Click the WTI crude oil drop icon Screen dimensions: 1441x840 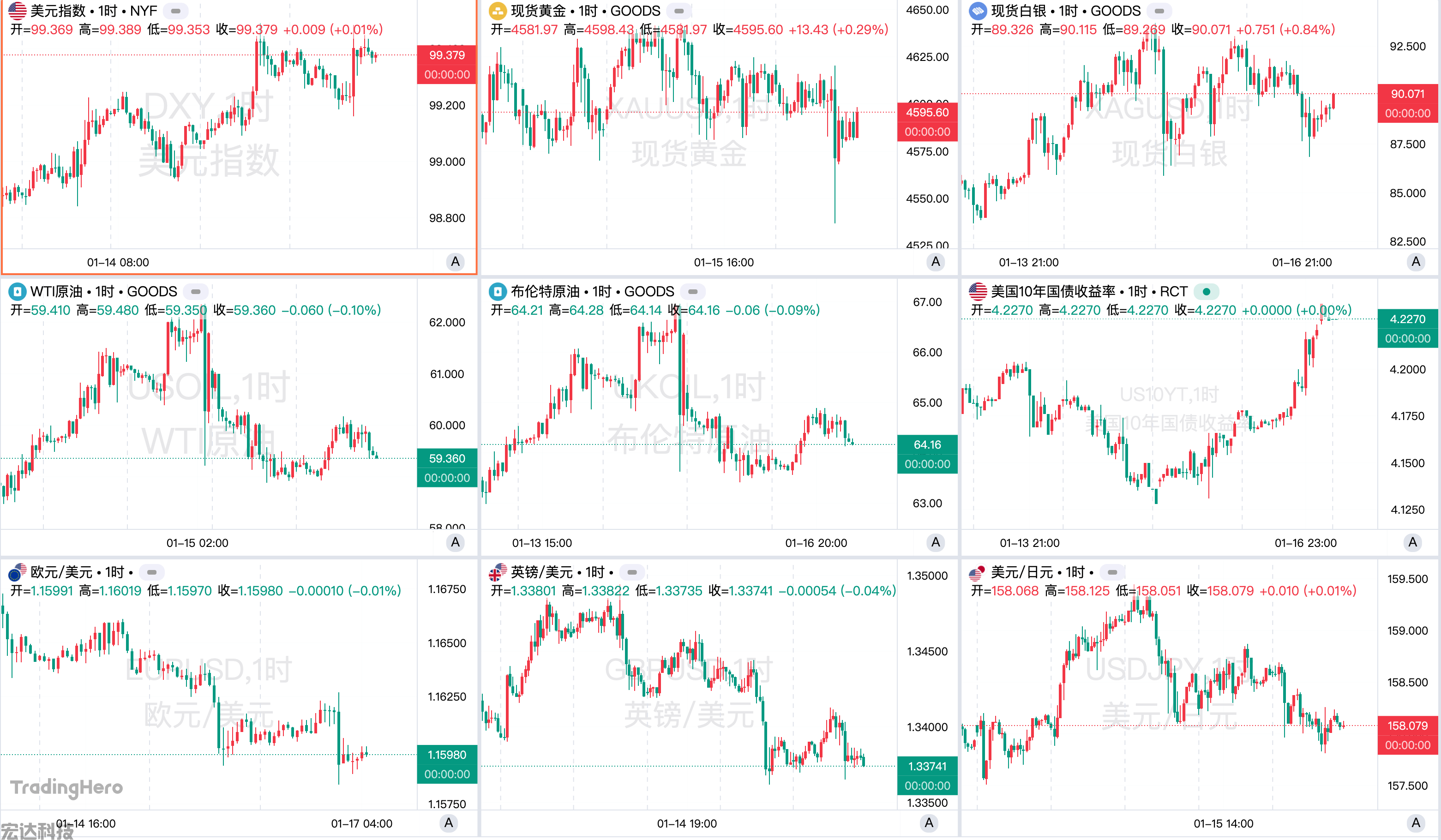17,292
